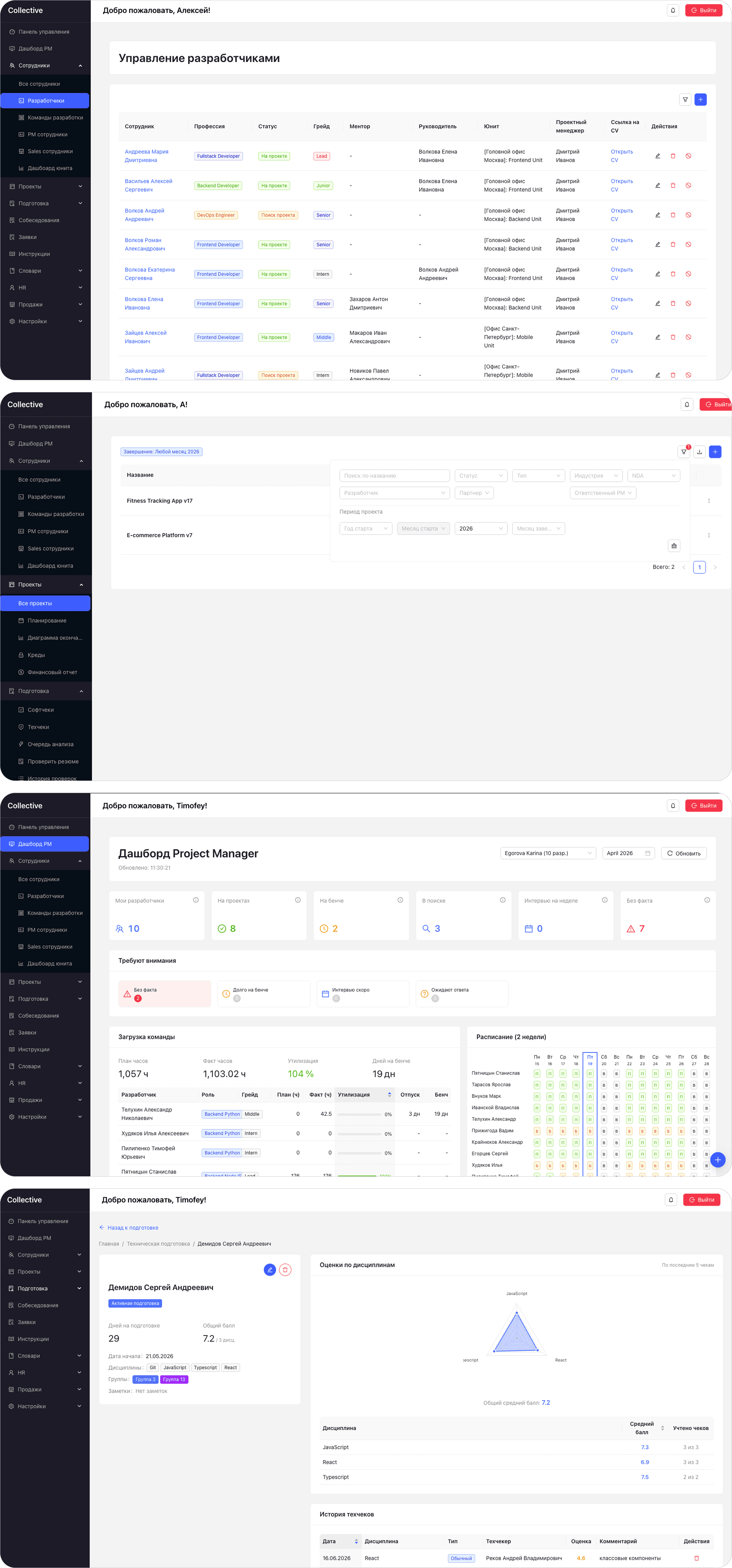Change the 2026 completion year dropdown
This screenshot has height=1568, width=732.
(x=481, y=528)
